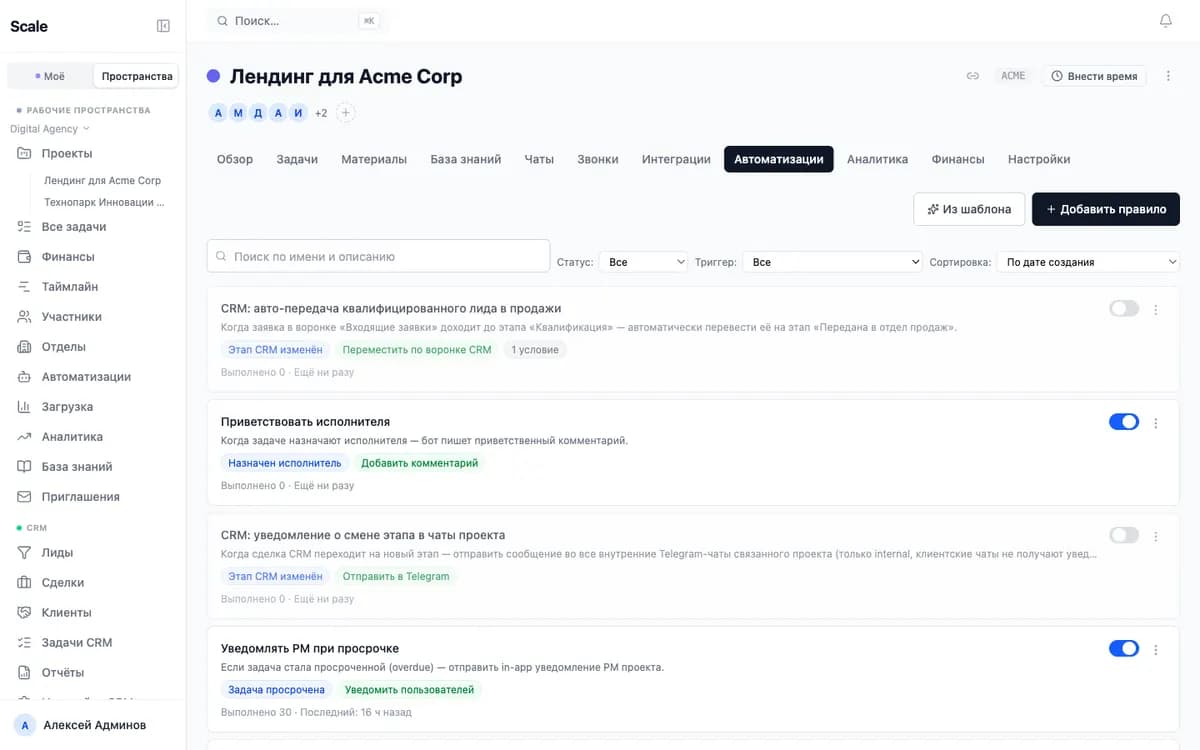This screenshot has height=750, width=1200.
Task: Focus the Поиск по имени и описанию field
Action: 378,256
